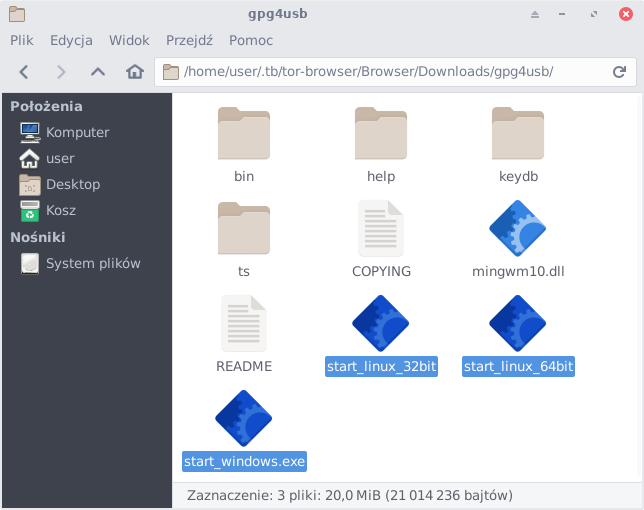This screenshot has height=510, width=644.
Task: Click the start_linux_32bit executable
Action: [x=381, y=324]
